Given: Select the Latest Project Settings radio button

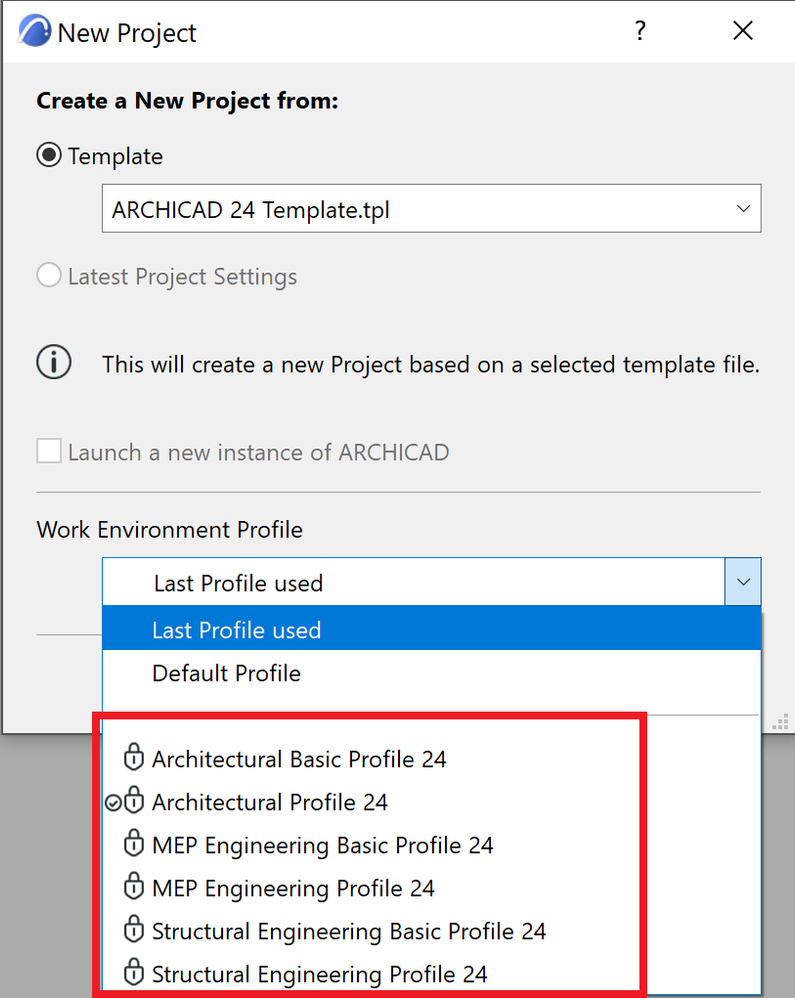Looking at the screenshot, I should coord(49,276).
